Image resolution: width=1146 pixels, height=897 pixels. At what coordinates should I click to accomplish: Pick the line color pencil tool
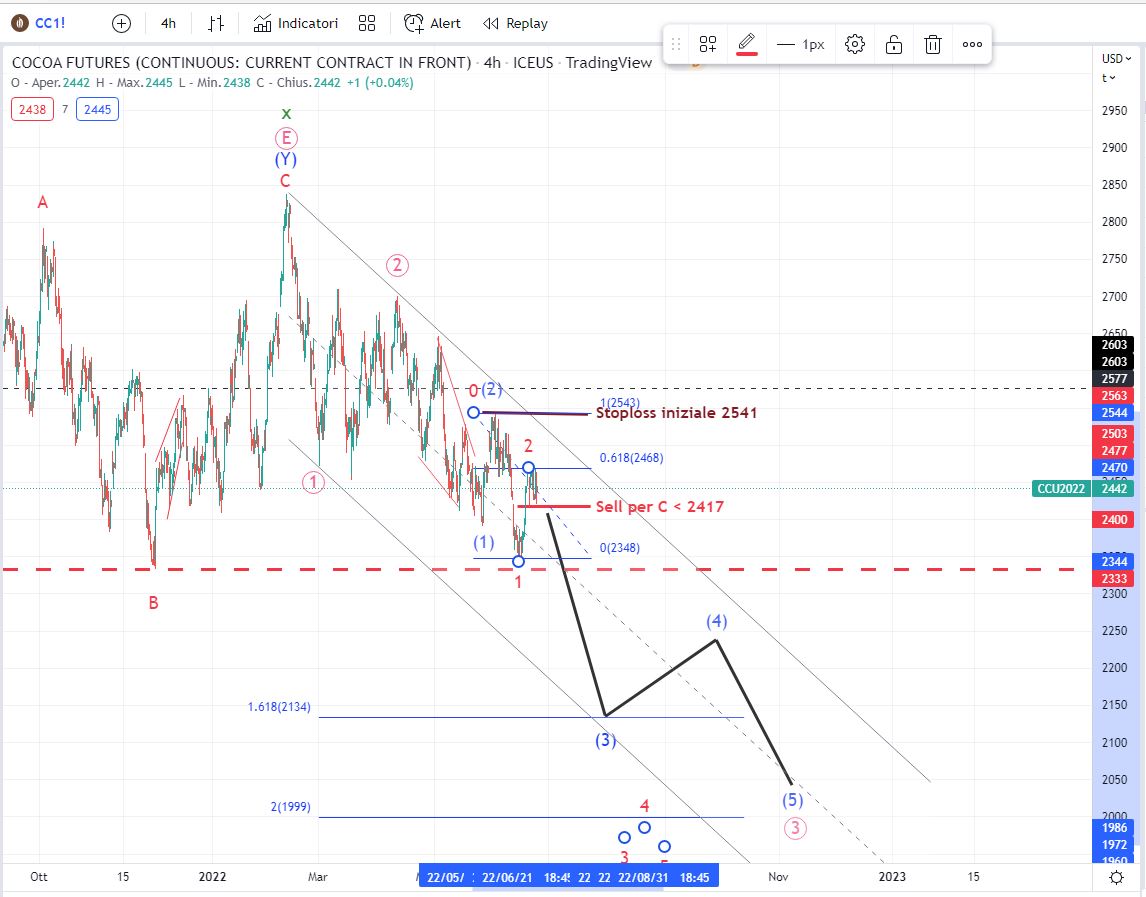pos(746,44)
